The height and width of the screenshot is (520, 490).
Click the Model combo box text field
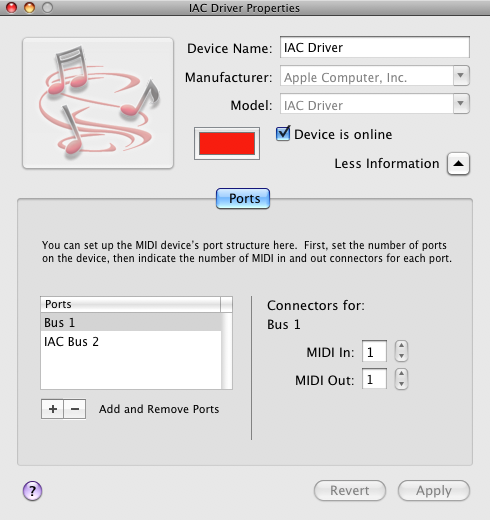pyautogui.click(x=367, y=104)
